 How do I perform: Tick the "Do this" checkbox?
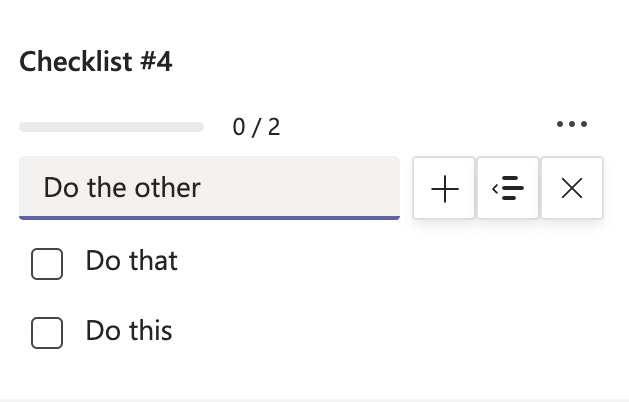[47, 333]
